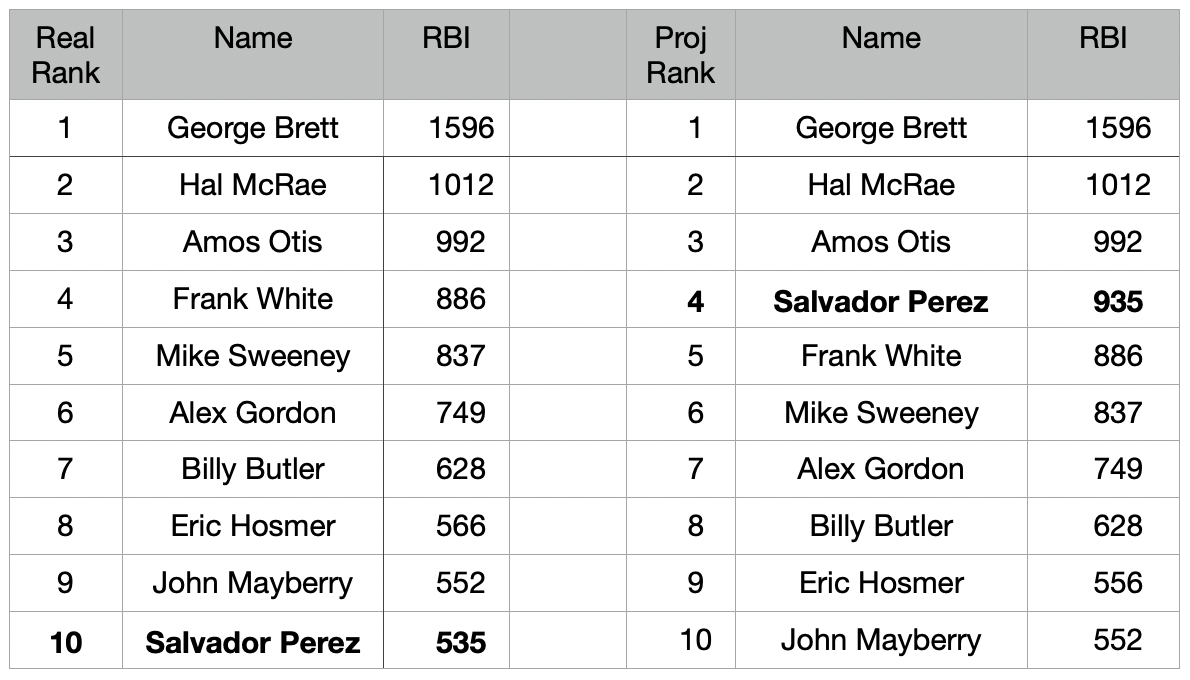Select John Mayberry in the Real Rank table

253,583
